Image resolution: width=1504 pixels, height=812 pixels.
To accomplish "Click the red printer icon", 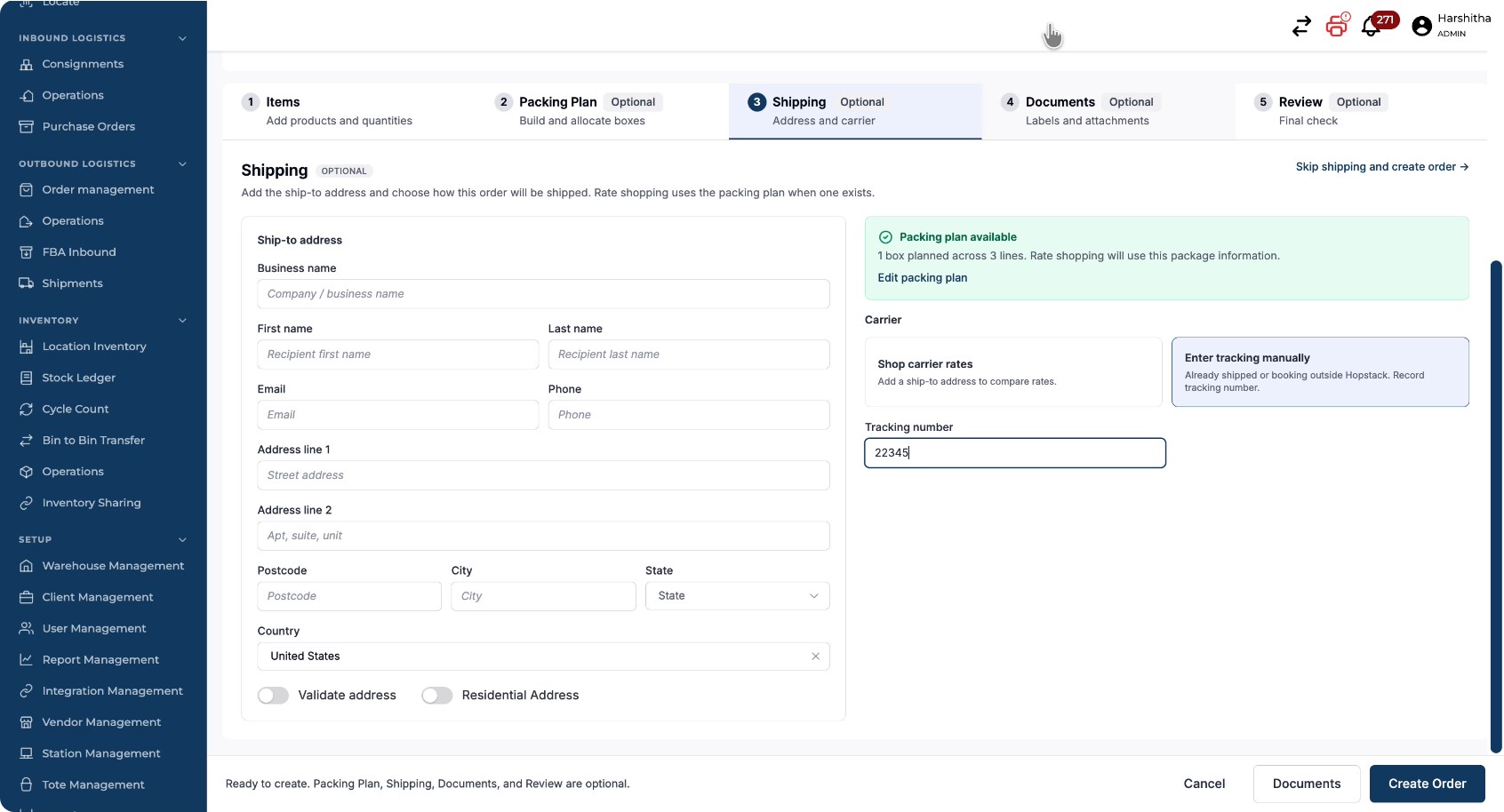I will pyautogui.click(x=1336, y=26).
